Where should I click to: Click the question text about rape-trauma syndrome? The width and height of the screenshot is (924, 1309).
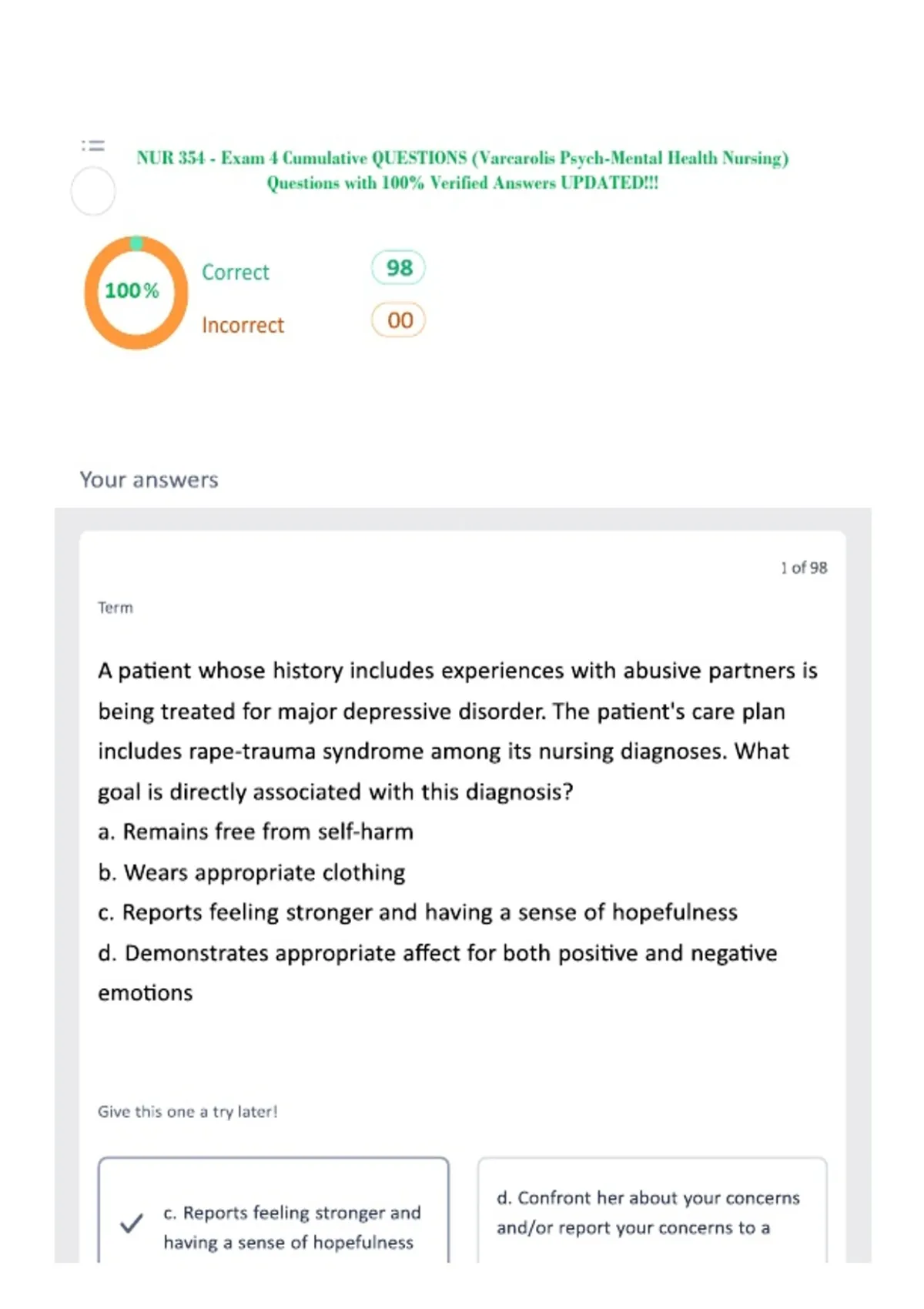pos(458,731)
